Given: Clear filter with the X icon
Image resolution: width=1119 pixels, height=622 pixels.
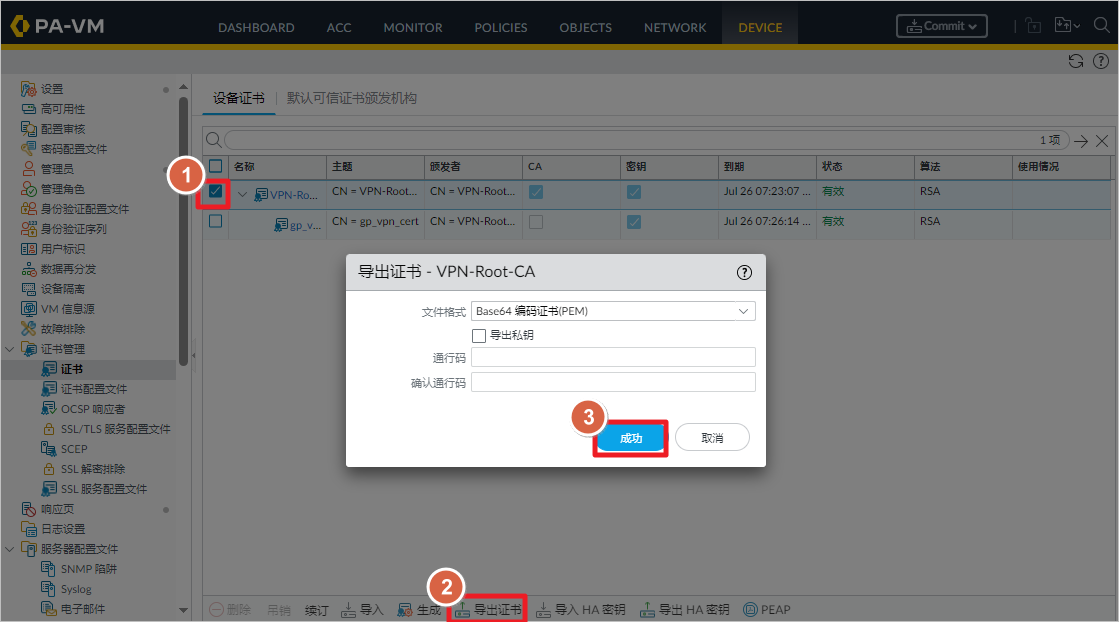Looking at the screenshot, I should [x=1102, y=141].
